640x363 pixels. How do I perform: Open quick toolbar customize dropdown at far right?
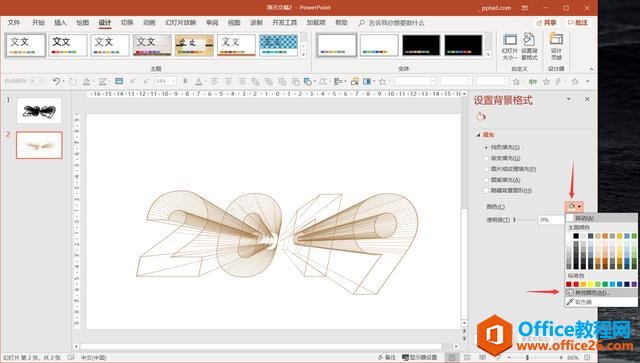[588, 82]
